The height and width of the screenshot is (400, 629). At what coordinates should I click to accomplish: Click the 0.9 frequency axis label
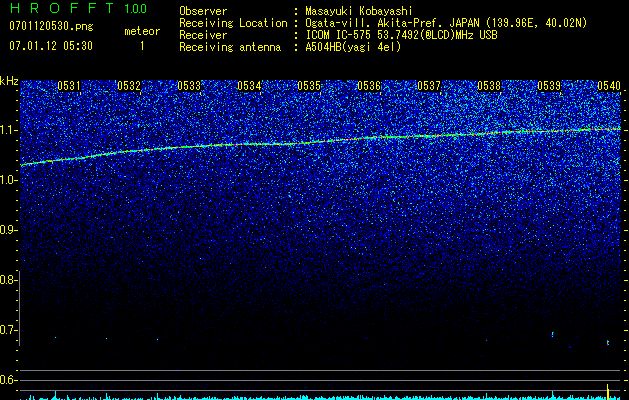pos(8,230)
